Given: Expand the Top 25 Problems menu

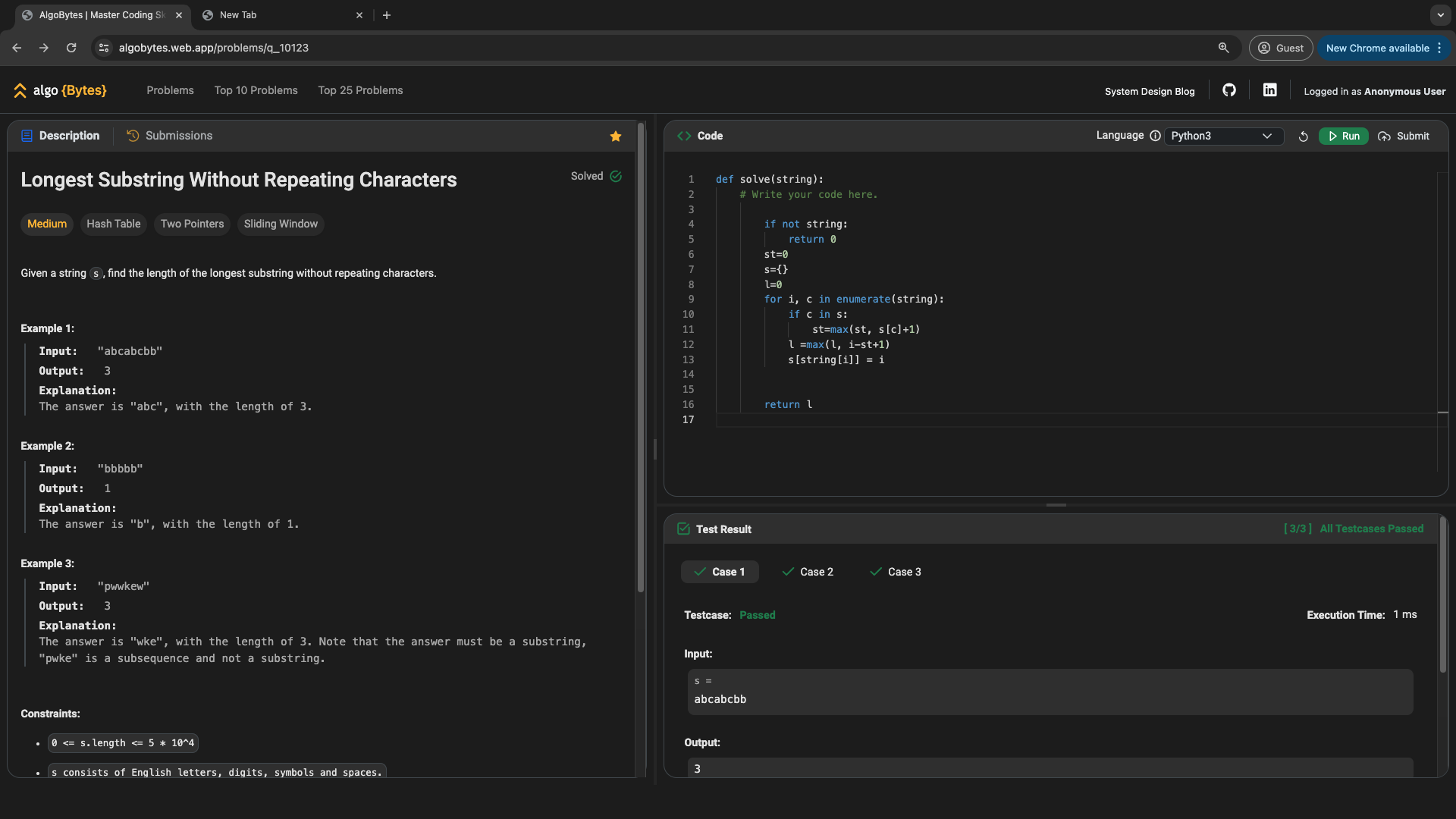Looking at the screenshot, I should [360, 91].
